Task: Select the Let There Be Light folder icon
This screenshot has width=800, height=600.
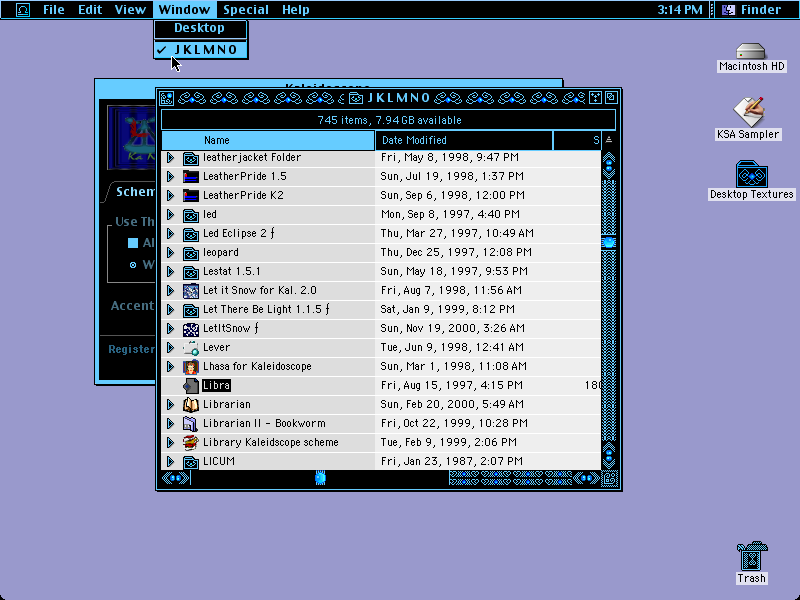Action: point(190,310)
